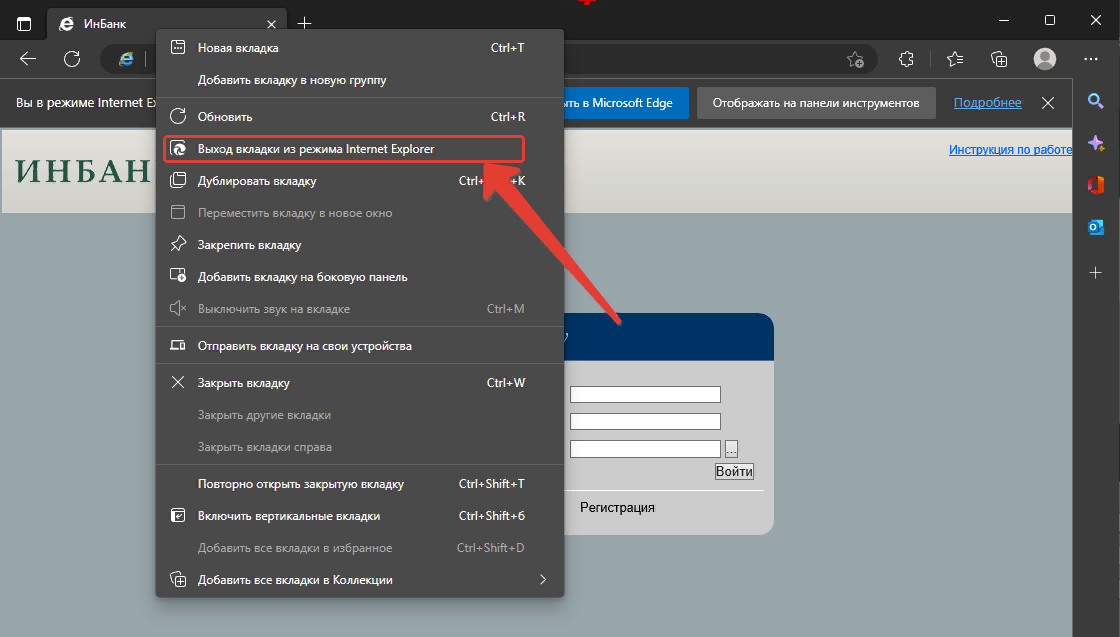Click the '...' browse button beside the third field

731,449
